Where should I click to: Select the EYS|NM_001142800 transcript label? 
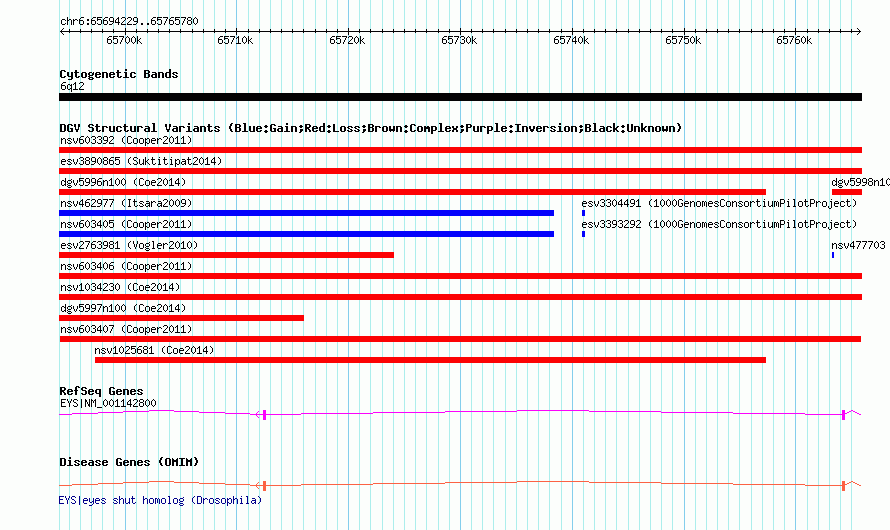[x=108, y=403]
